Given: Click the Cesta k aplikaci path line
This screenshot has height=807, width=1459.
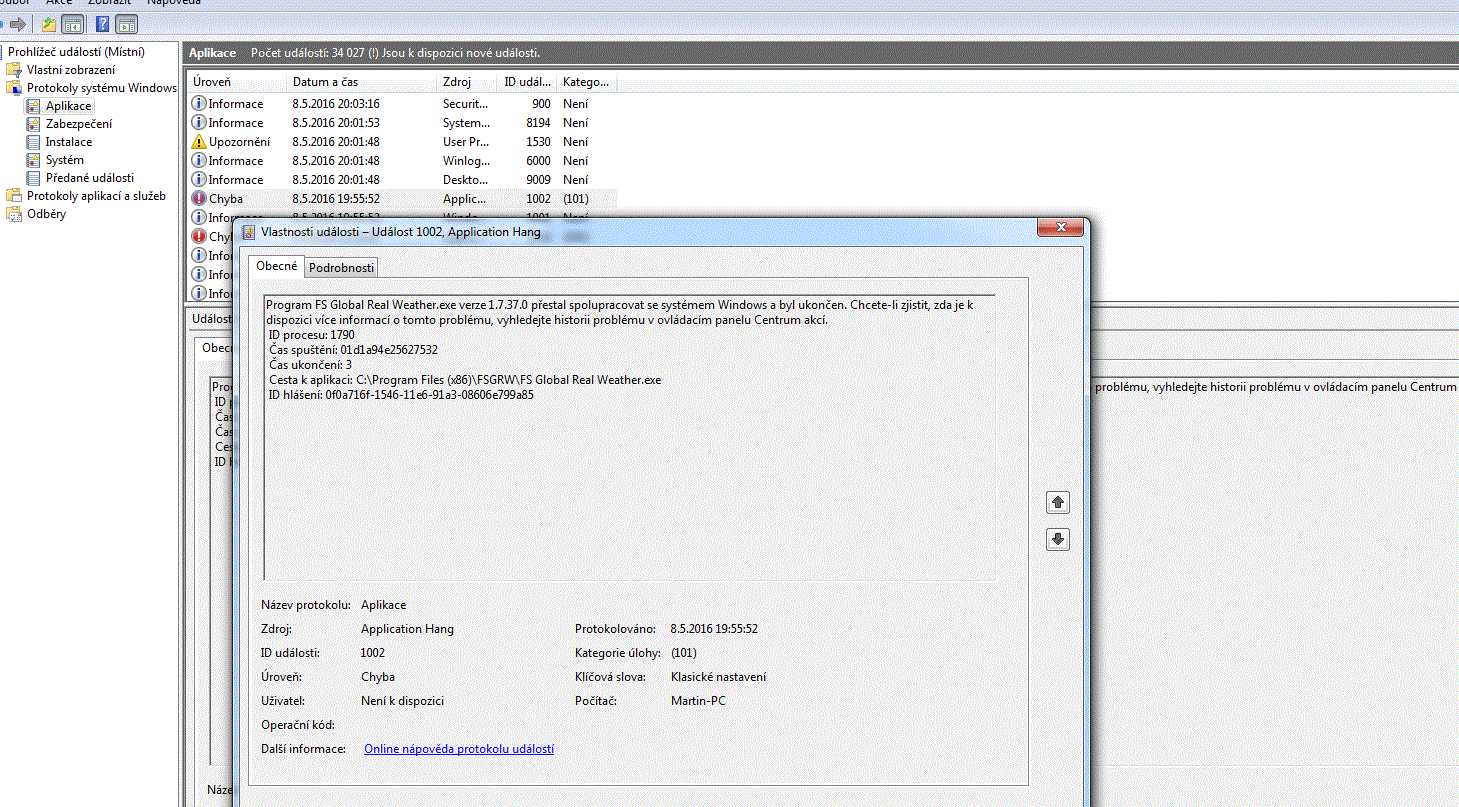Looking at the screenshot, I should (465, 380).
